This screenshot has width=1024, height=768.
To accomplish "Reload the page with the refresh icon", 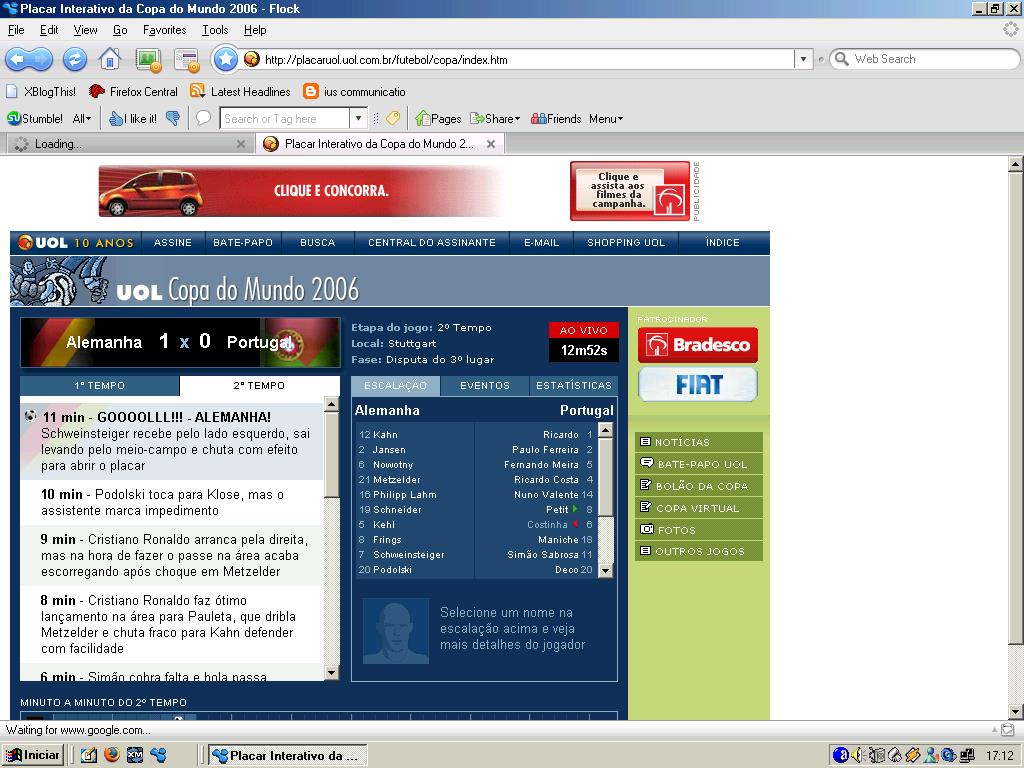I will 75,59.
